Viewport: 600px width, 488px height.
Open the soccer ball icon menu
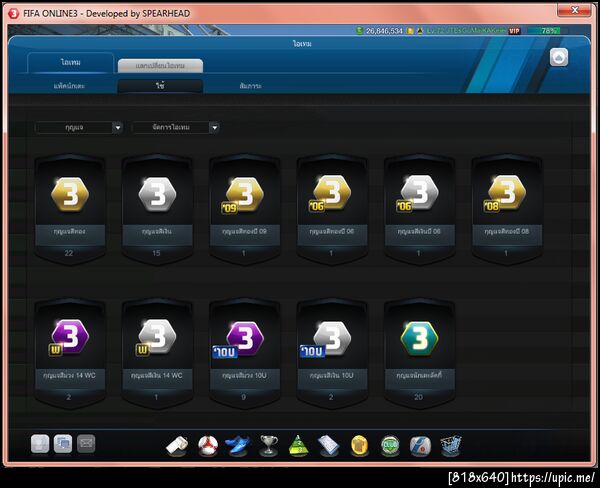[x=208, y=446]
